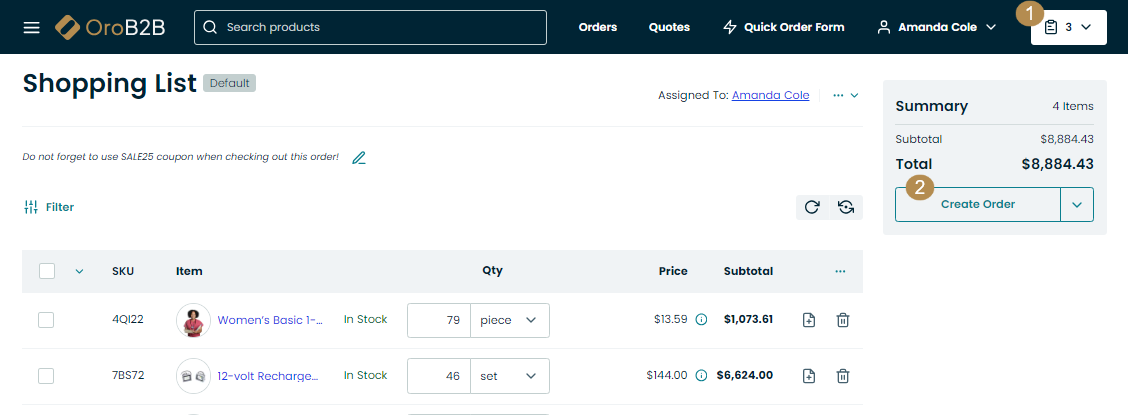
Task: Open Quotes in top navigation
Action: (669, 27)
